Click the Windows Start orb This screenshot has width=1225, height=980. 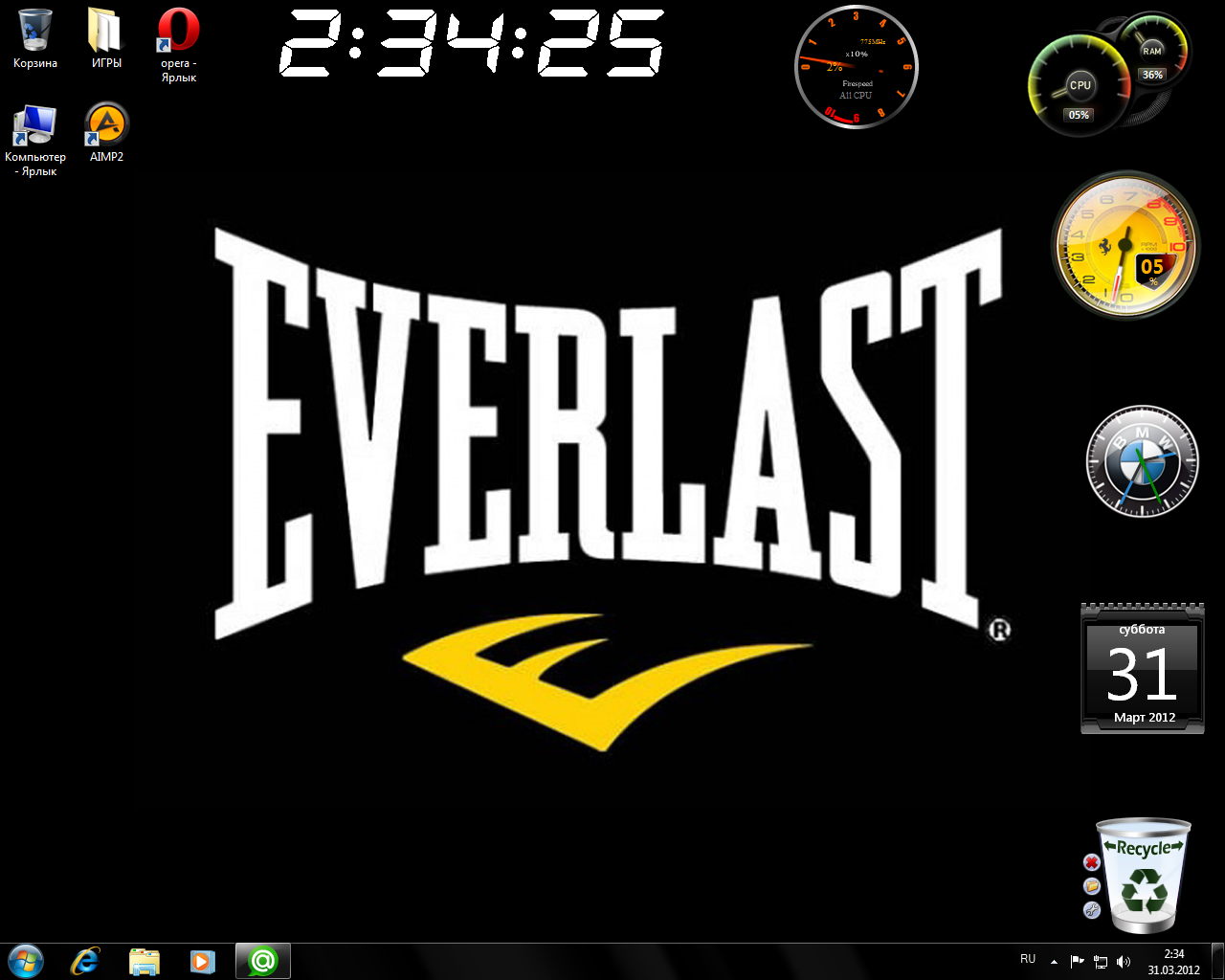pyautogui.click(x=26, y=961)
